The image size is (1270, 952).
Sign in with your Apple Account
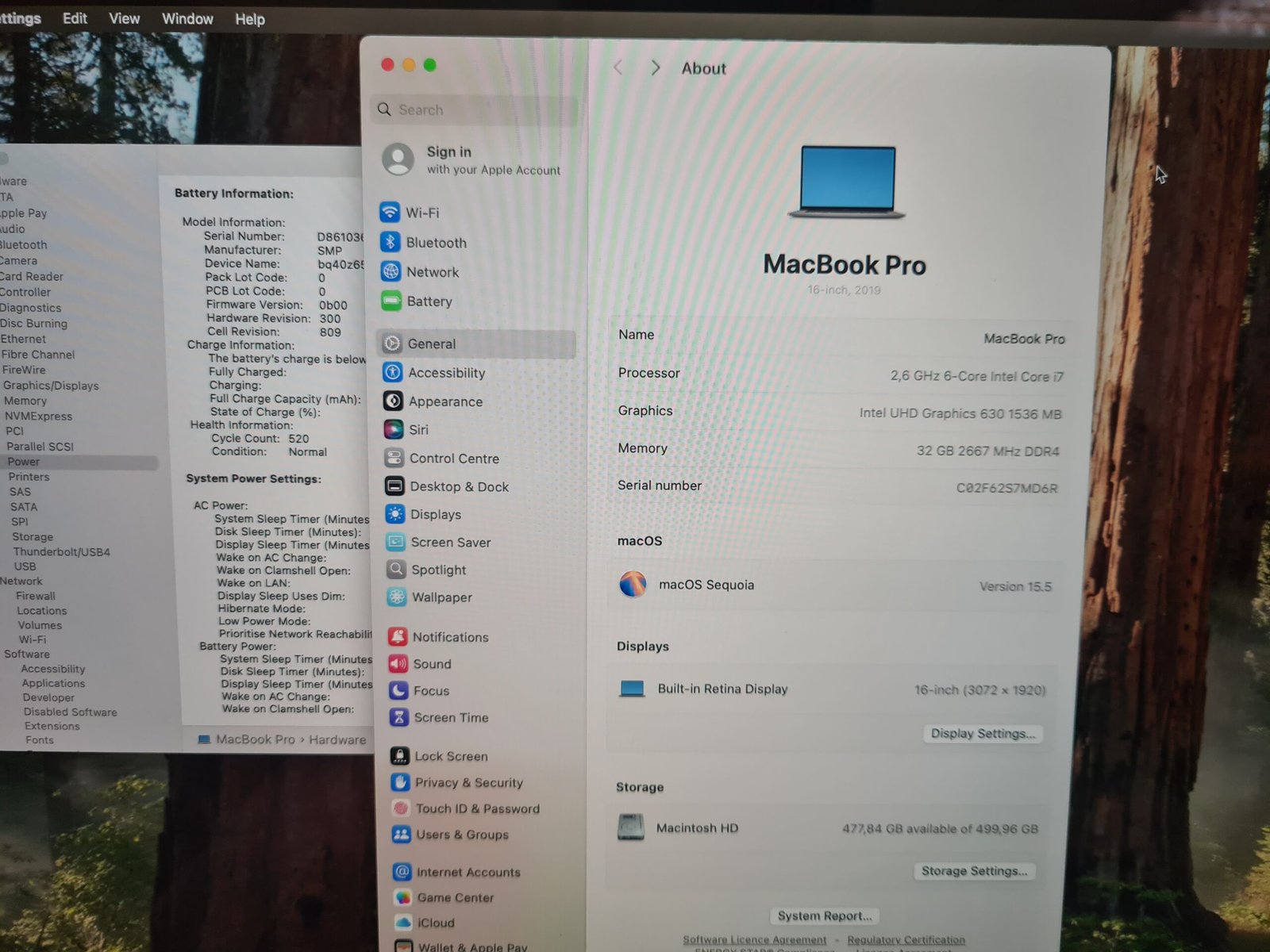pos(472,159)
